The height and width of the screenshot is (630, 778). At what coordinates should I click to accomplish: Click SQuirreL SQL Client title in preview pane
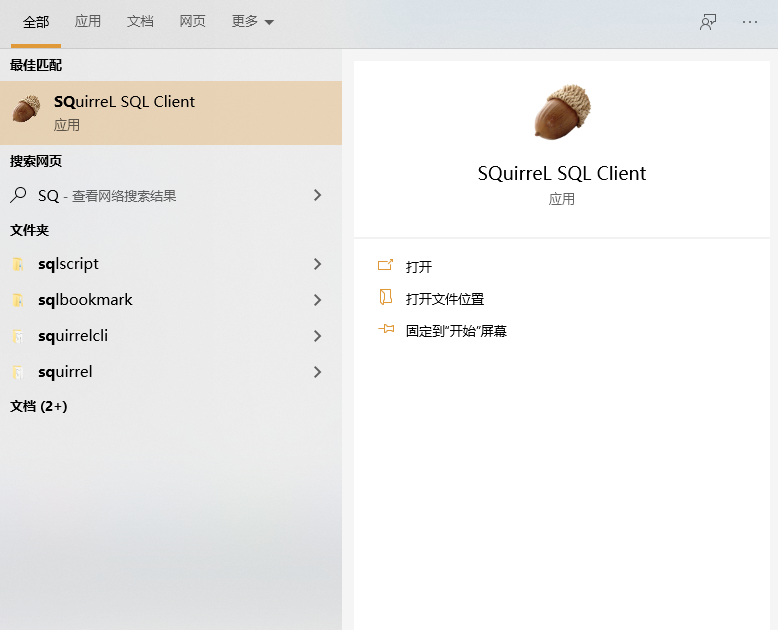click(x=562, y=174)
